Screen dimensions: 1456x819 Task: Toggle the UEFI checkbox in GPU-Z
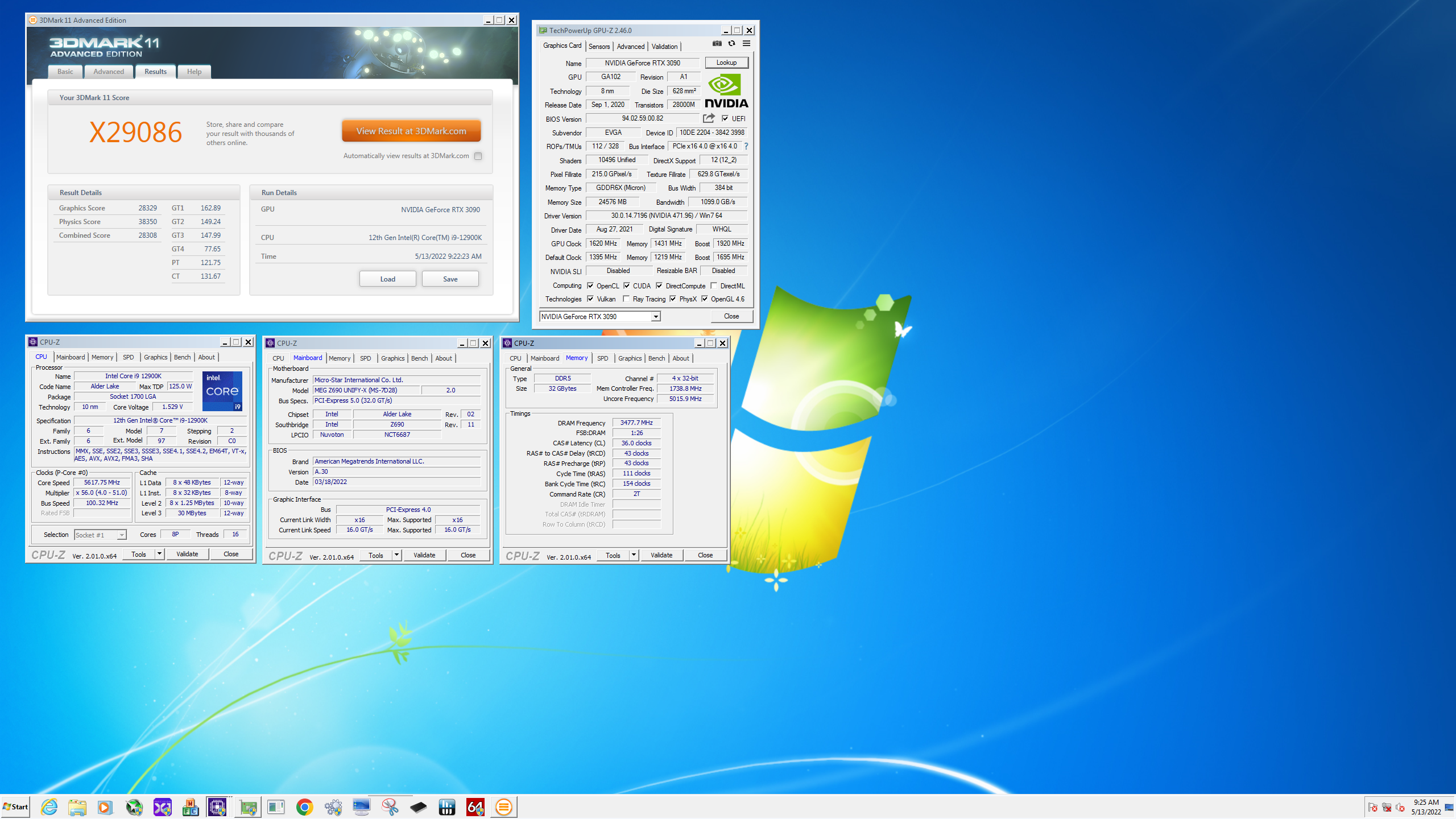[725, 118]
